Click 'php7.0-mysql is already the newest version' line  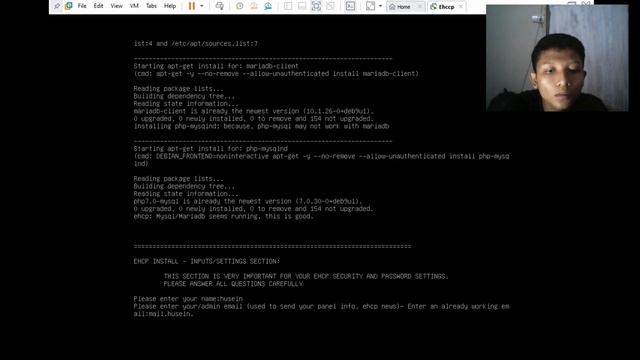(x=248, y=201)
